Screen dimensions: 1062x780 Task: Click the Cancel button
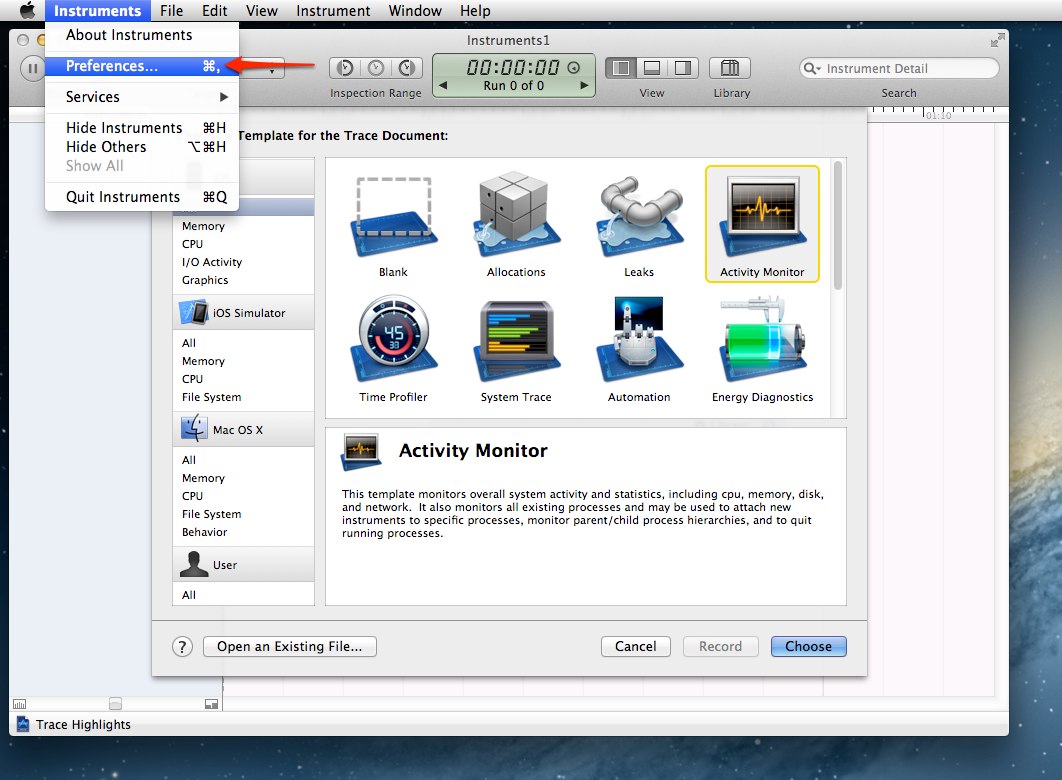(x=635, y=647)
